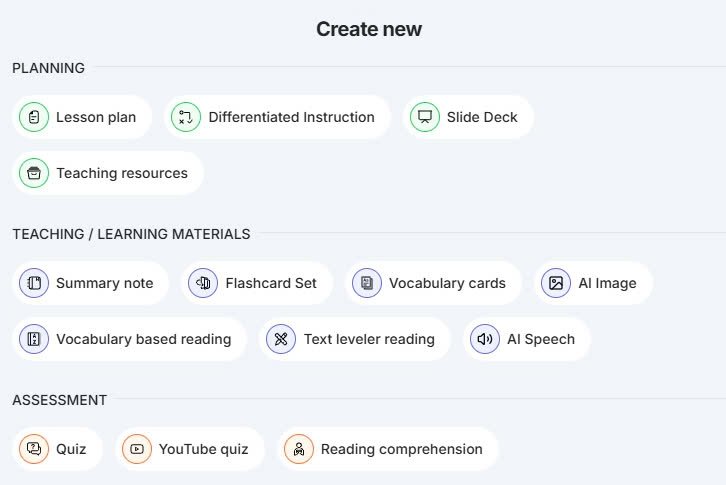Create a new Lesson plan
Image resolution: width=726 pixels, height=485 pixels.
[82, 117]
